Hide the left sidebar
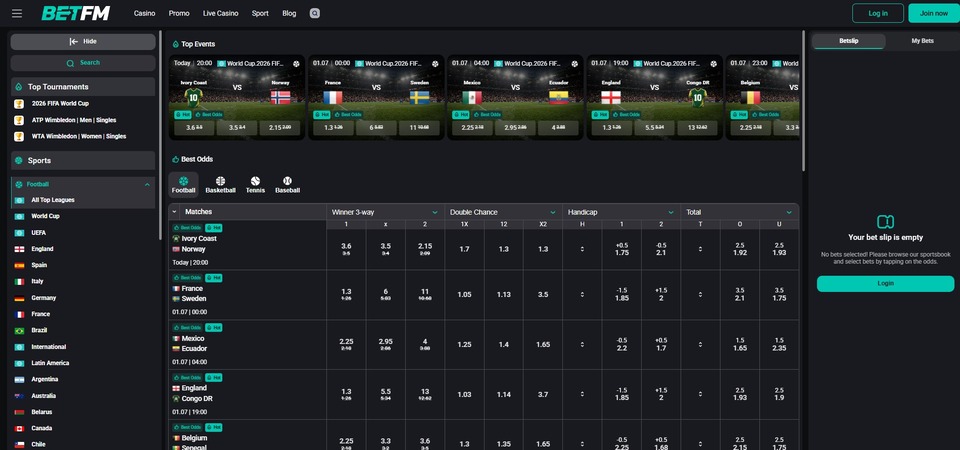This screenshot has width=960, height=450. [83, 42]
